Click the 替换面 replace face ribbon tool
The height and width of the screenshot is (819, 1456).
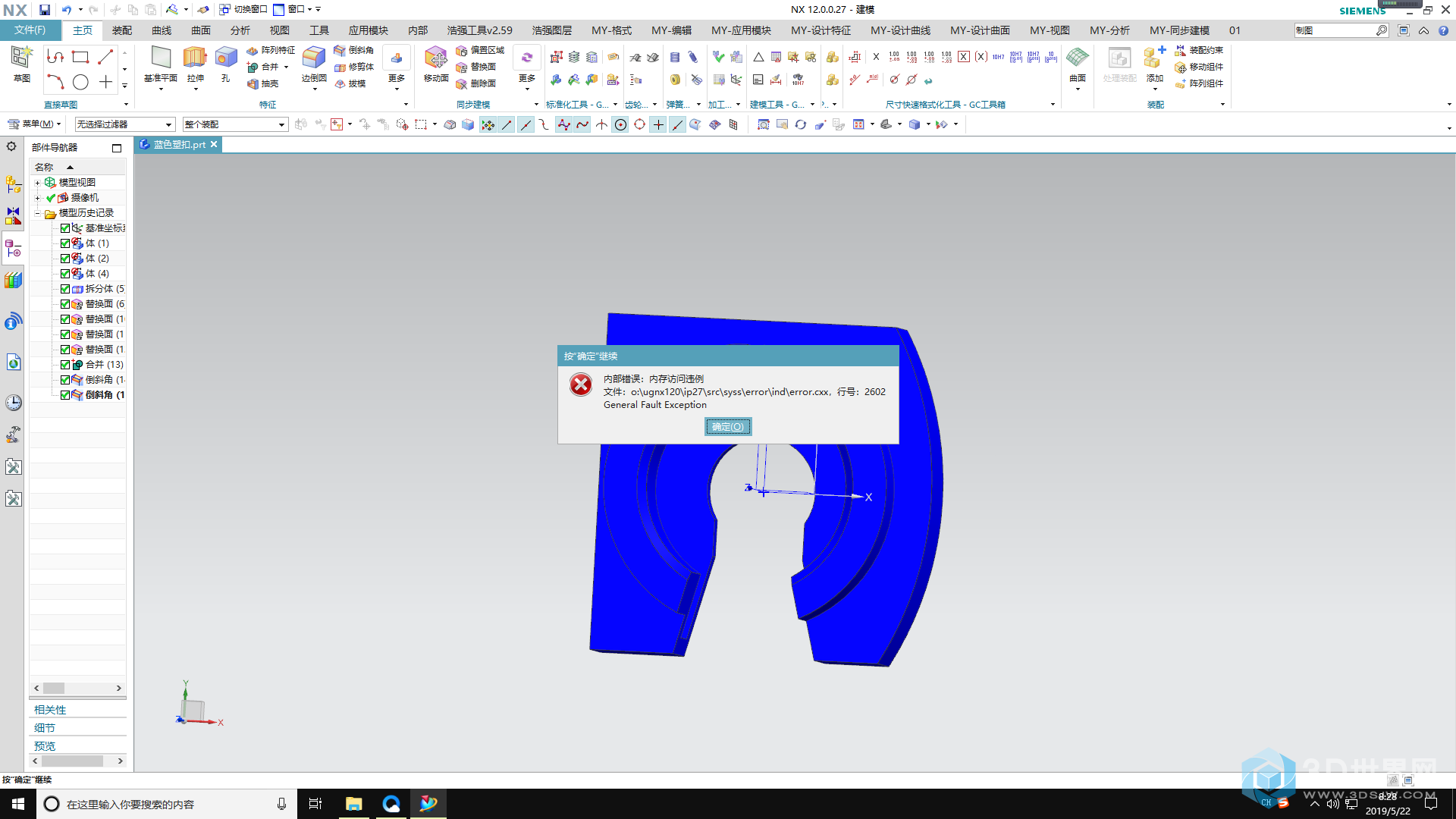click(475, 67)
